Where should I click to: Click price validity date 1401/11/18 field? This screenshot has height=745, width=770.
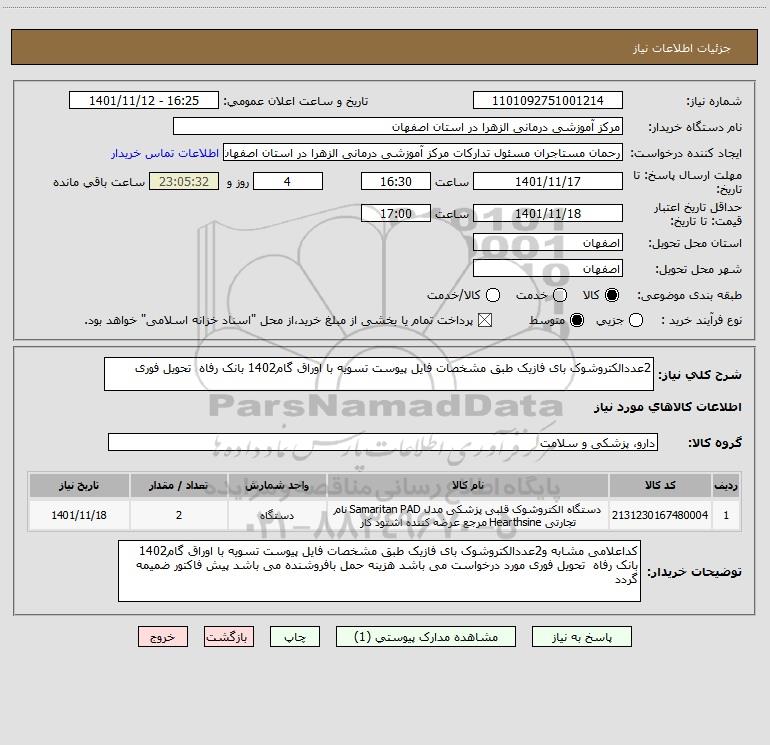click(548, 213)
